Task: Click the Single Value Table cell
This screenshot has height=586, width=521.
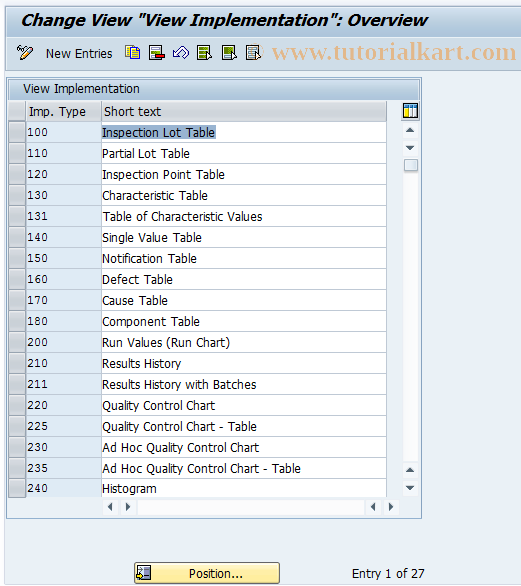Action: [x=244, y=237]
